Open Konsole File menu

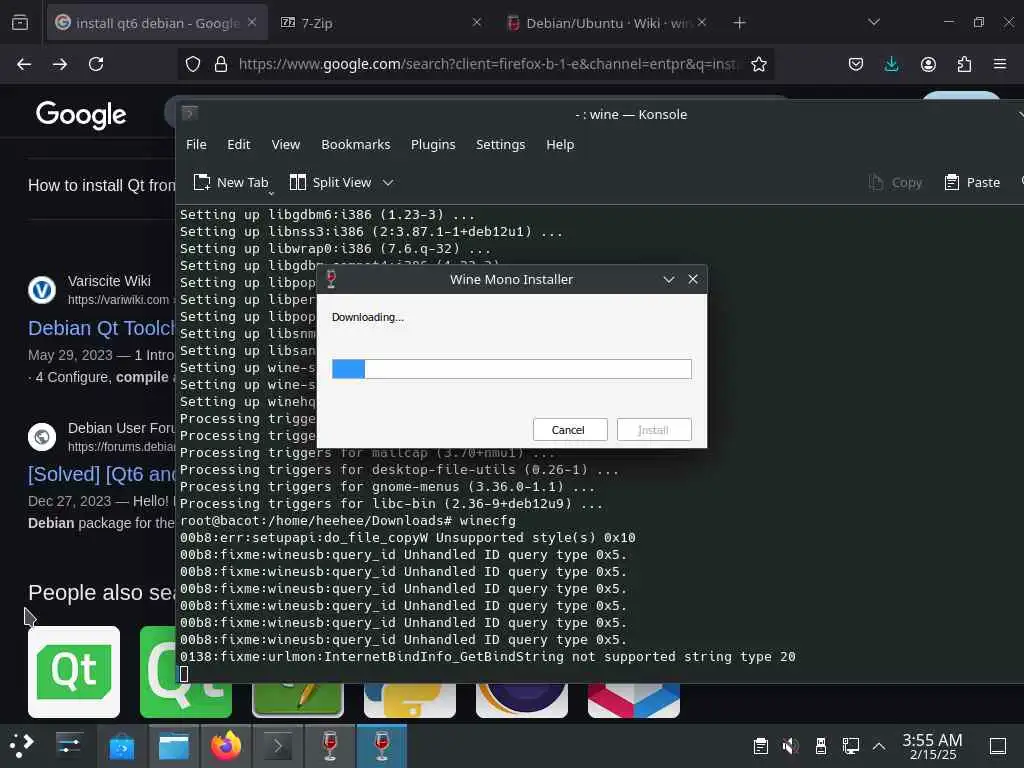[x=196, y=144]
